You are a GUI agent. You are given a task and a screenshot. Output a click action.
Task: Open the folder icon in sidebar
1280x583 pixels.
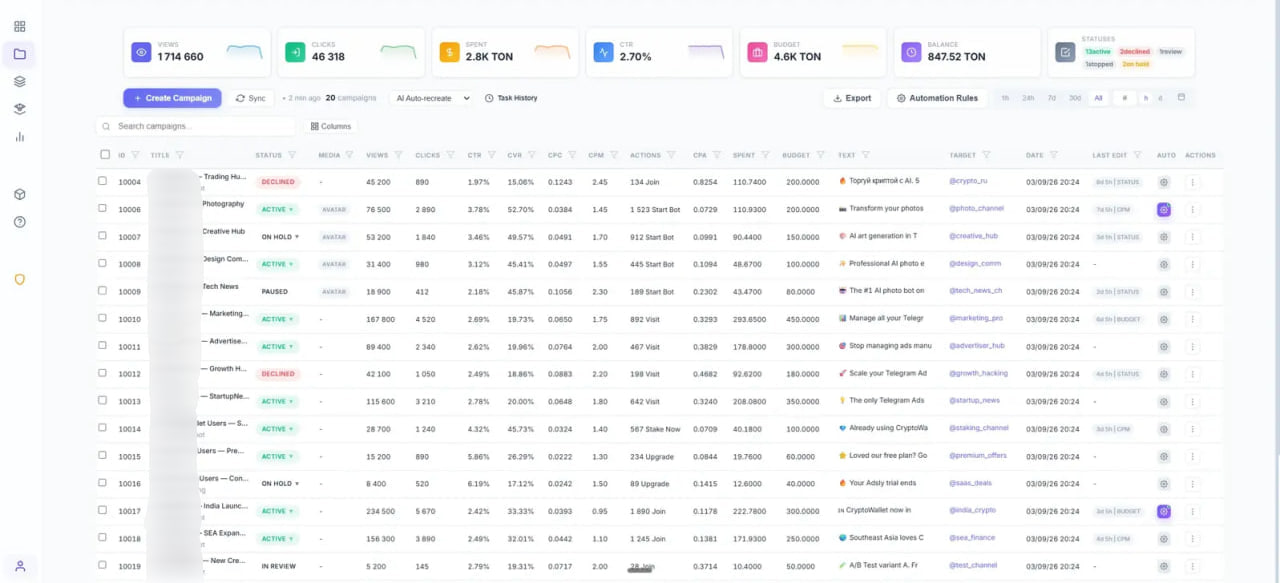click(20, 54)
